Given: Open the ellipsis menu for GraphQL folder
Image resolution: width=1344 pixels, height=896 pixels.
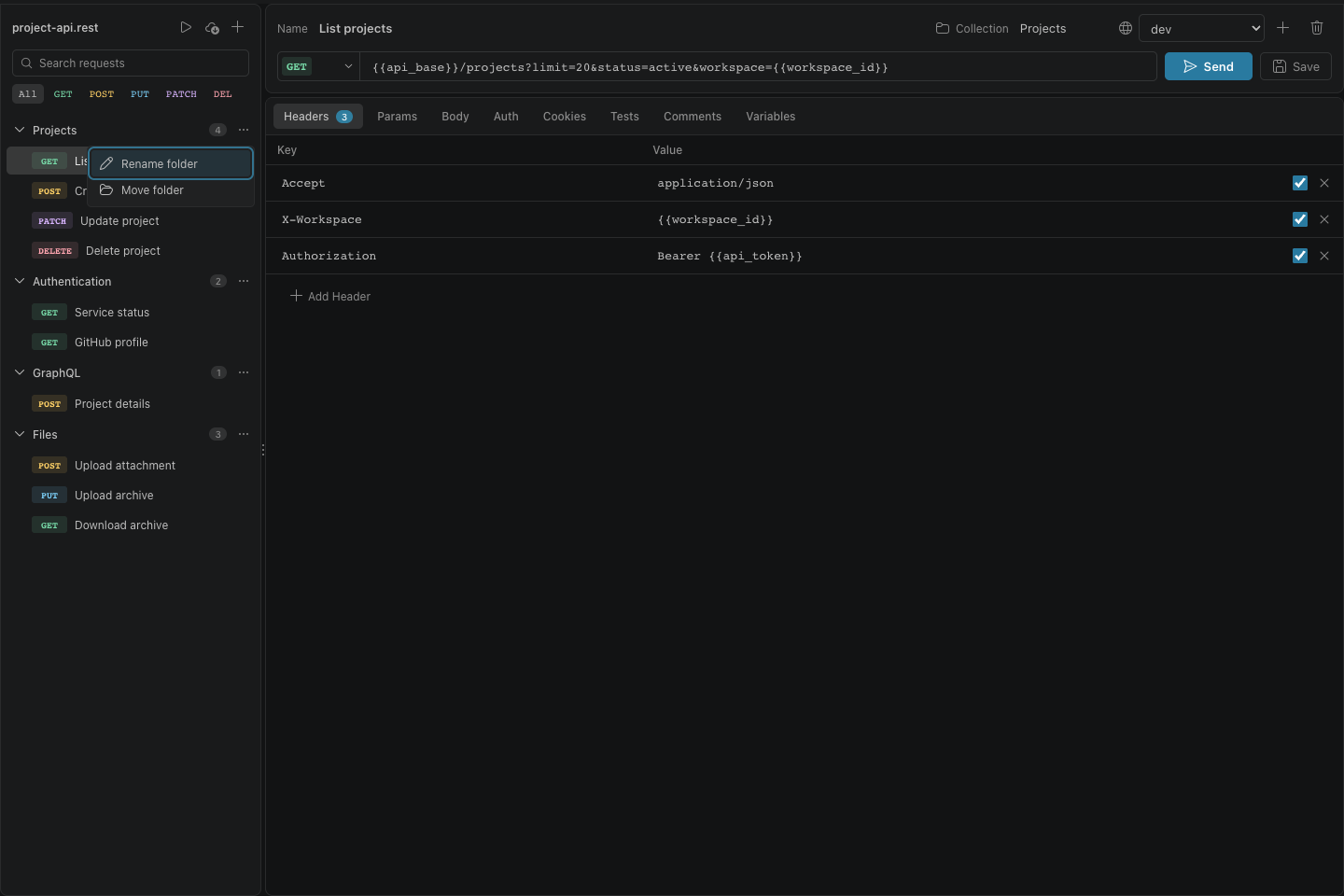Looking at the screenshot, I should [244, 372].
